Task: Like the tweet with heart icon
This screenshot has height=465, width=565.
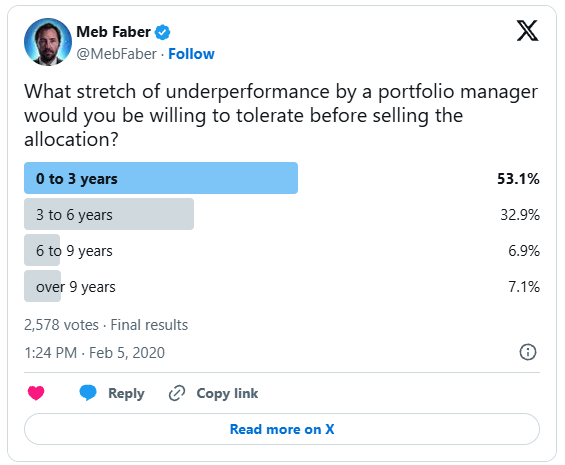Action: click(36, 393)
